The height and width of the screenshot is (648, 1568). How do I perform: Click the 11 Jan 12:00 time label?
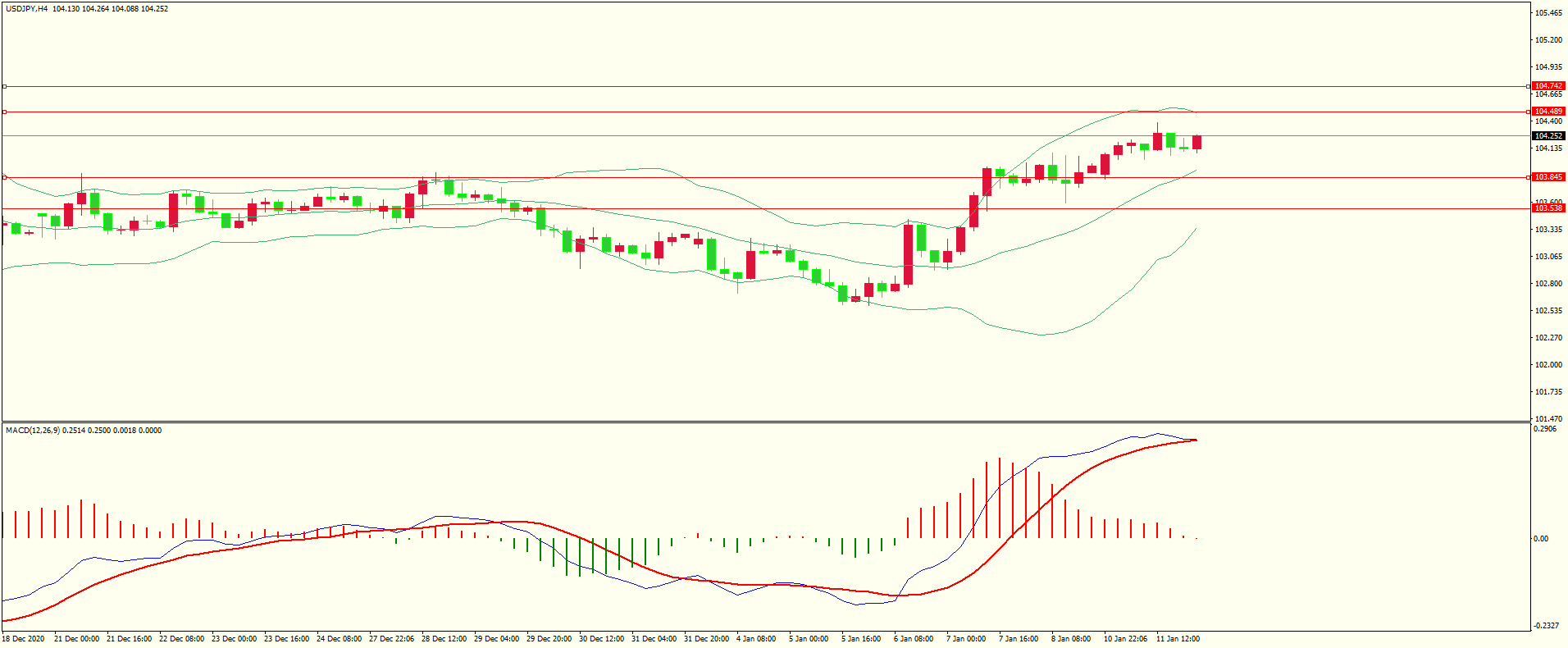click(1178, 639)
